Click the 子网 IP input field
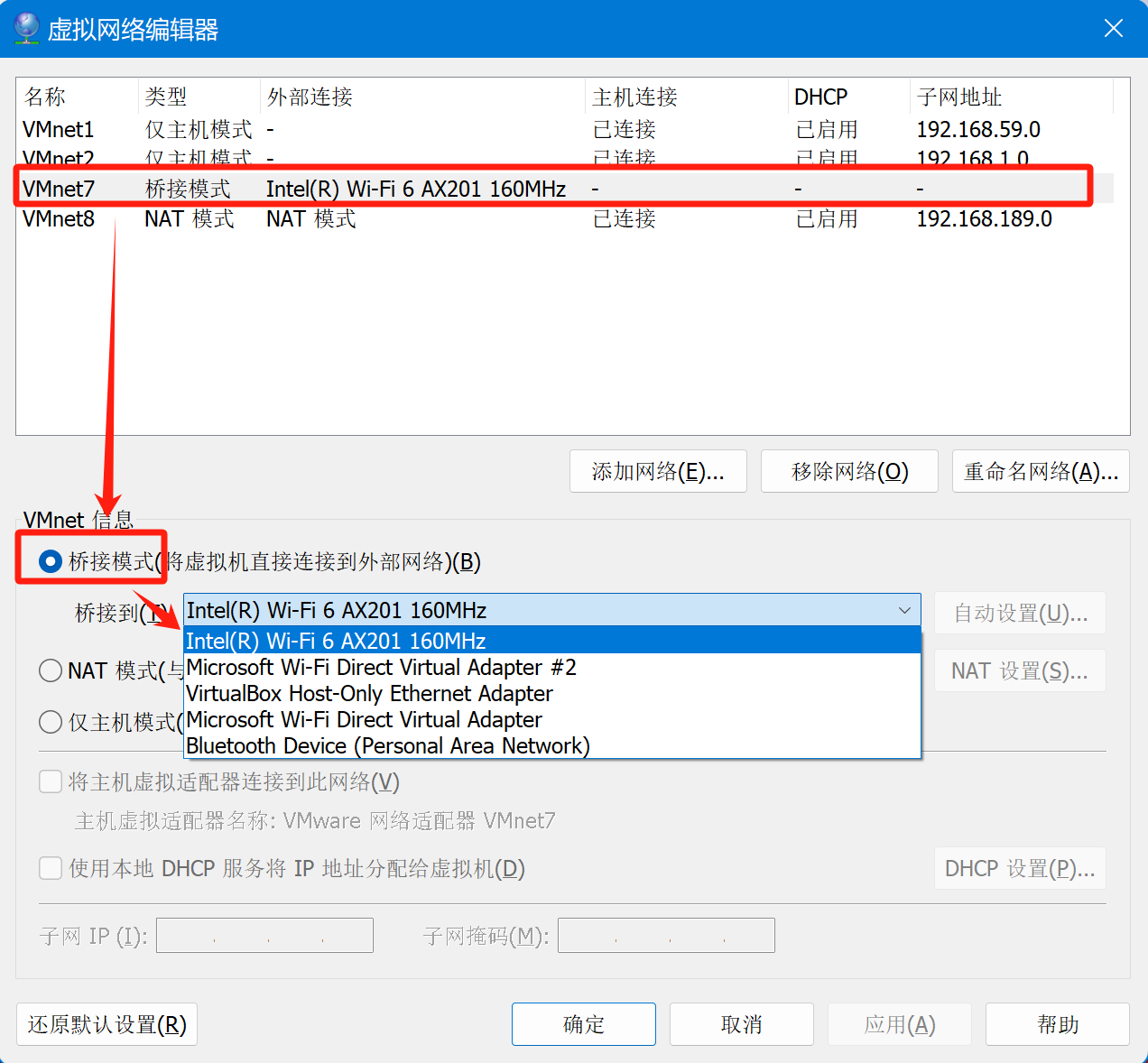 pos(264,936)
